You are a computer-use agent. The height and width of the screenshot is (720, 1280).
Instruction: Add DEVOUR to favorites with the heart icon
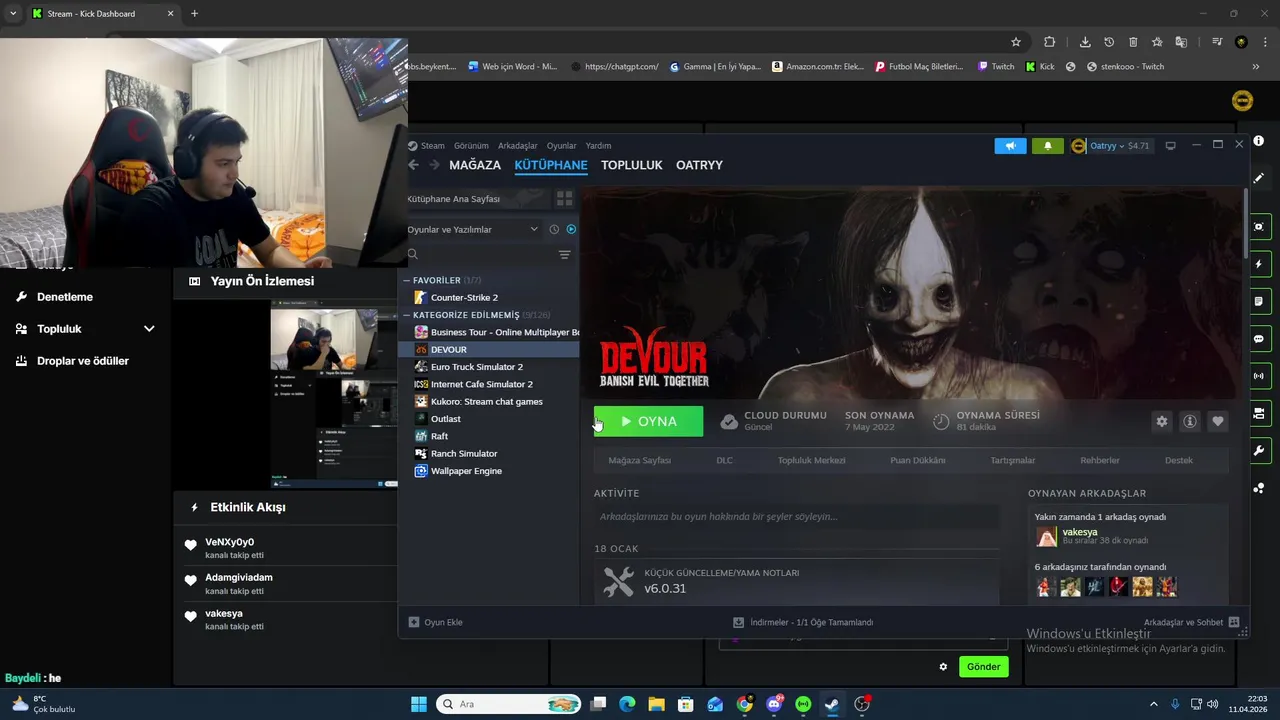tap(1217, 421)
